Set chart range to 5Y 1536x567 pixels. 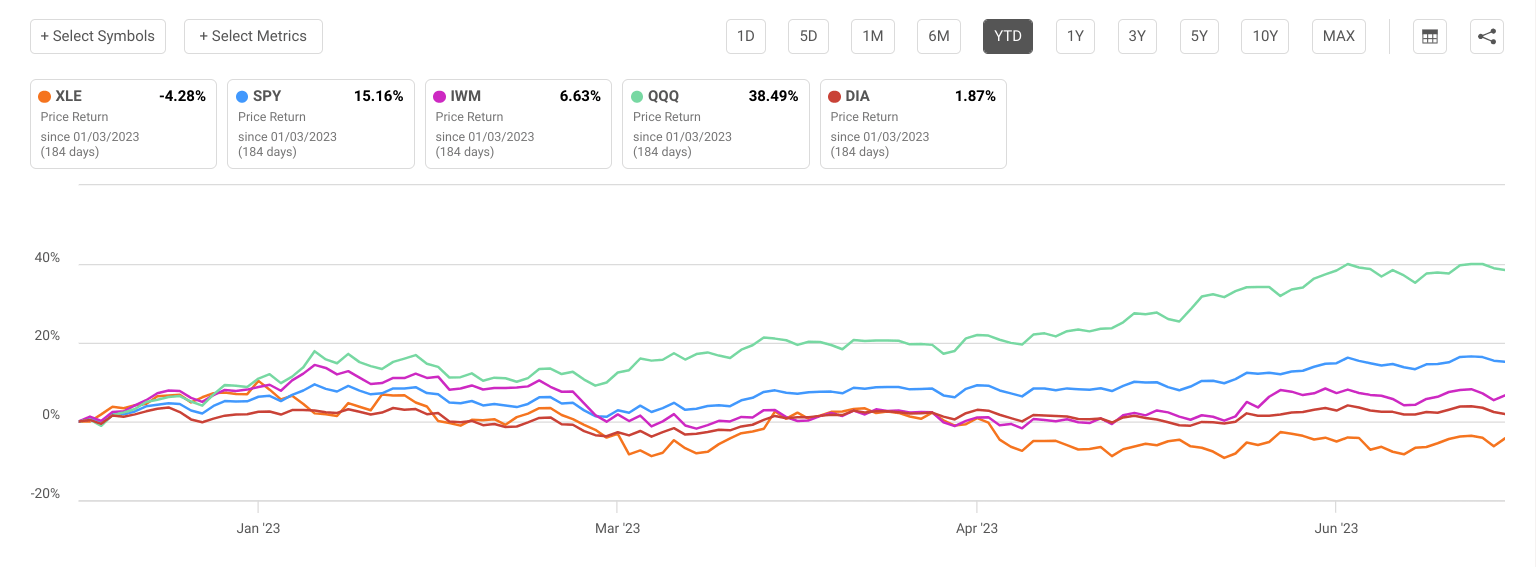1199,36
